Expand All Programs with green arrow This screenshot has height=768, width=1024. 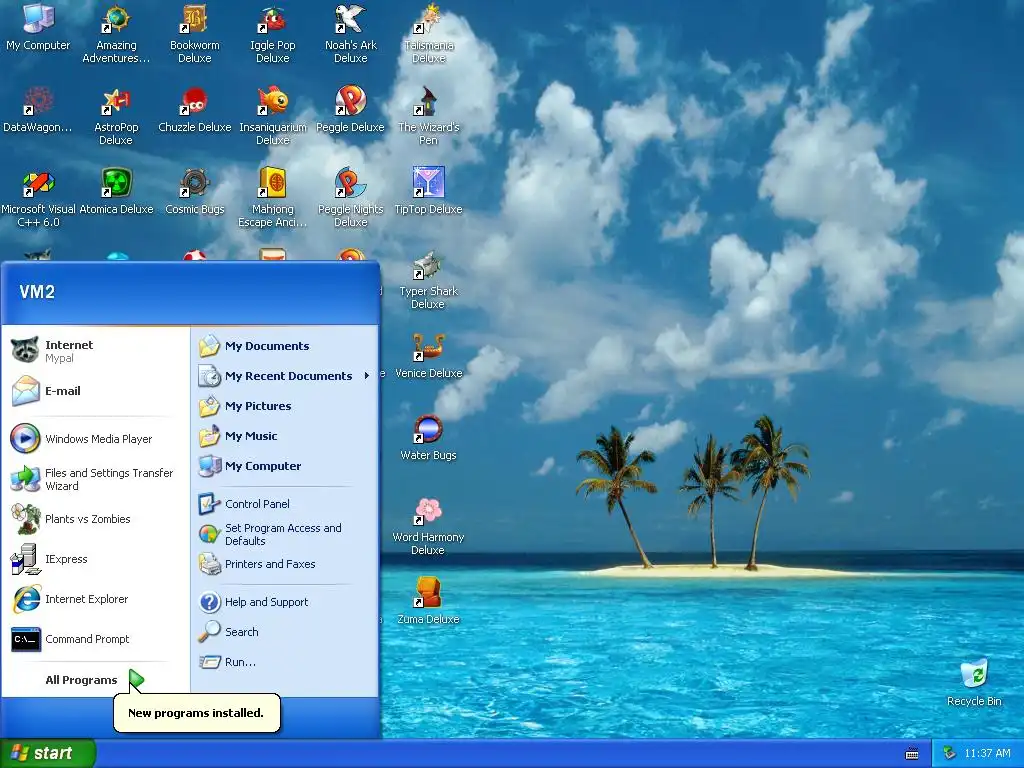[95, 680]
